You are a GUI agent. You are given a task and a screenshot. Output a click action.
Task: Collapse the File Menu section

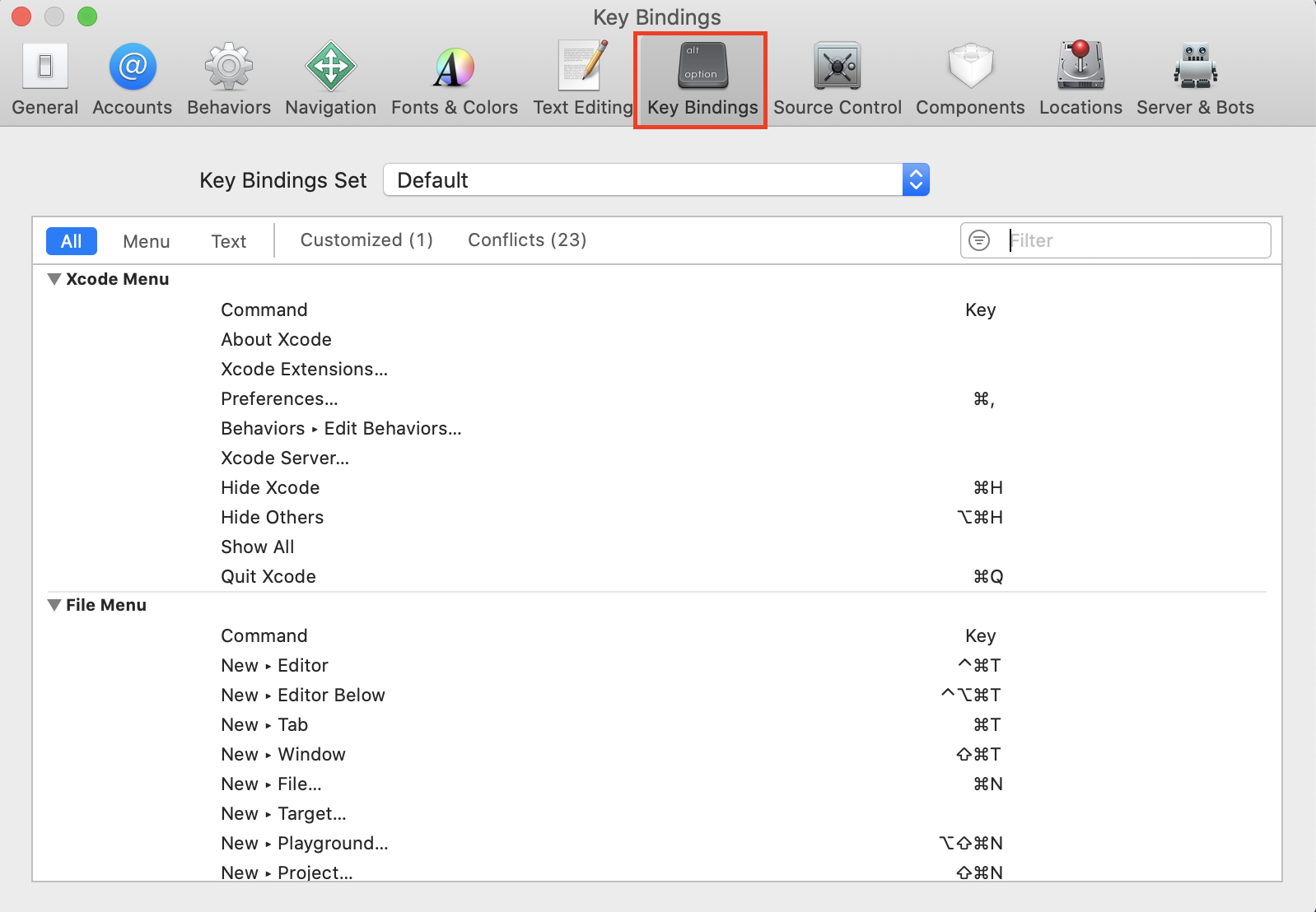(54, 605)
